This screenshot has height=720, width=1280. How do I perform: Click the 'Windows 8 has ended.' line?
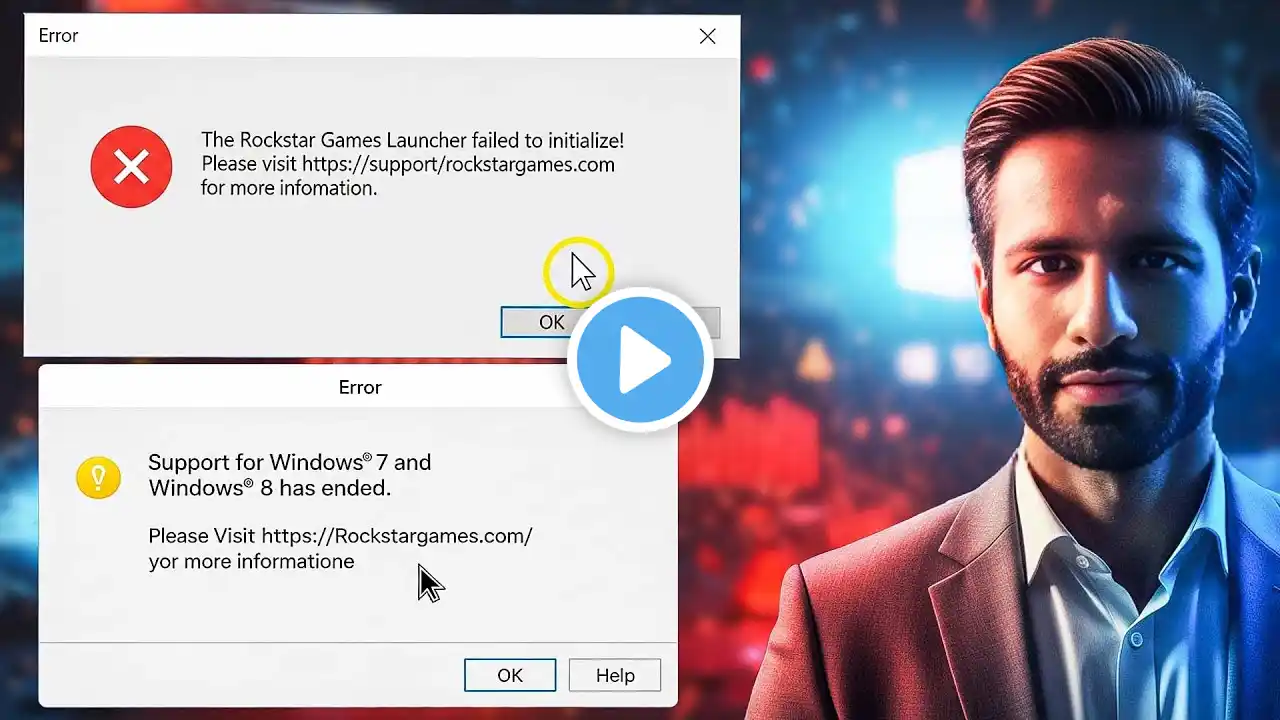(269, 488)
